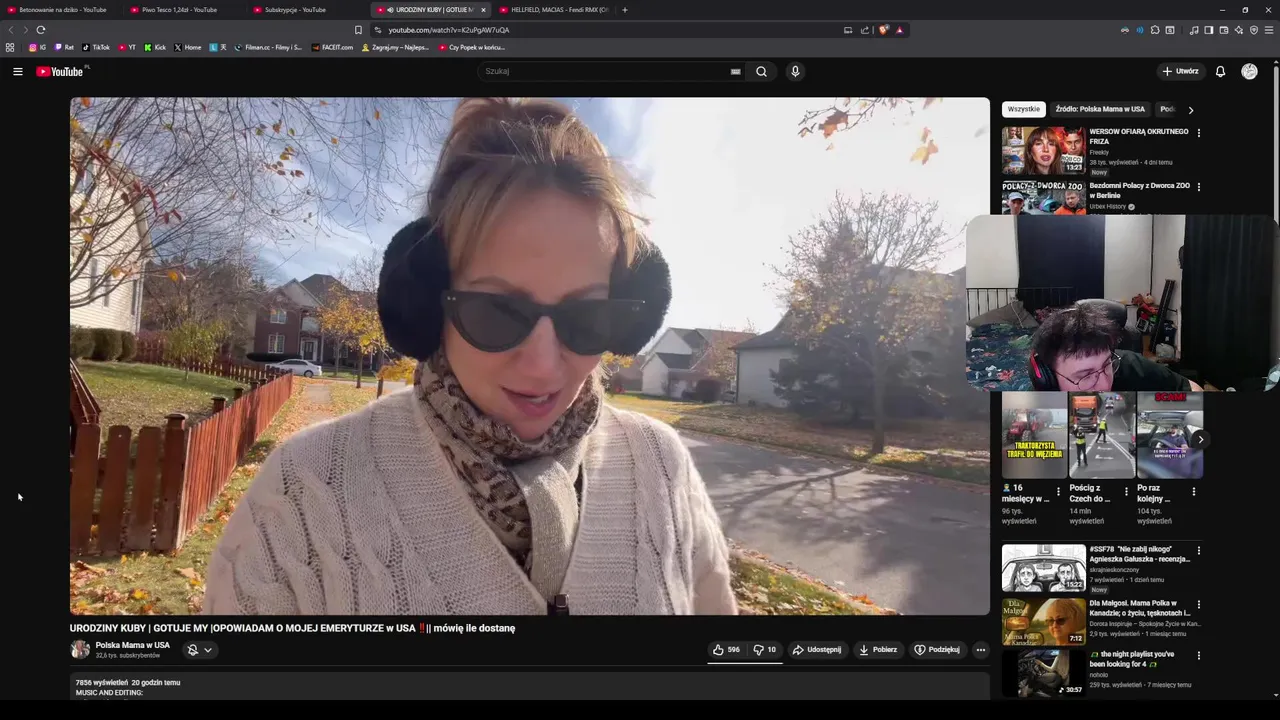1280x720 pixels.
Task: Share the video via Udostępnij
Action: (816, 649)
